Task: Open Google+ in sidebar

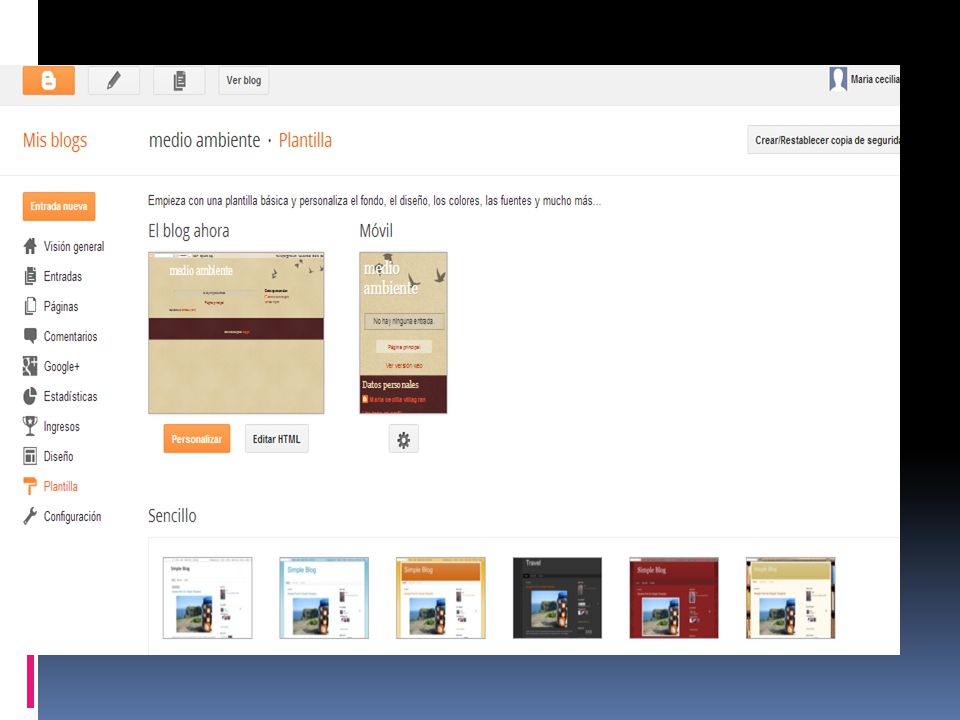Action: pyautogui.click(x=61, y=367)
